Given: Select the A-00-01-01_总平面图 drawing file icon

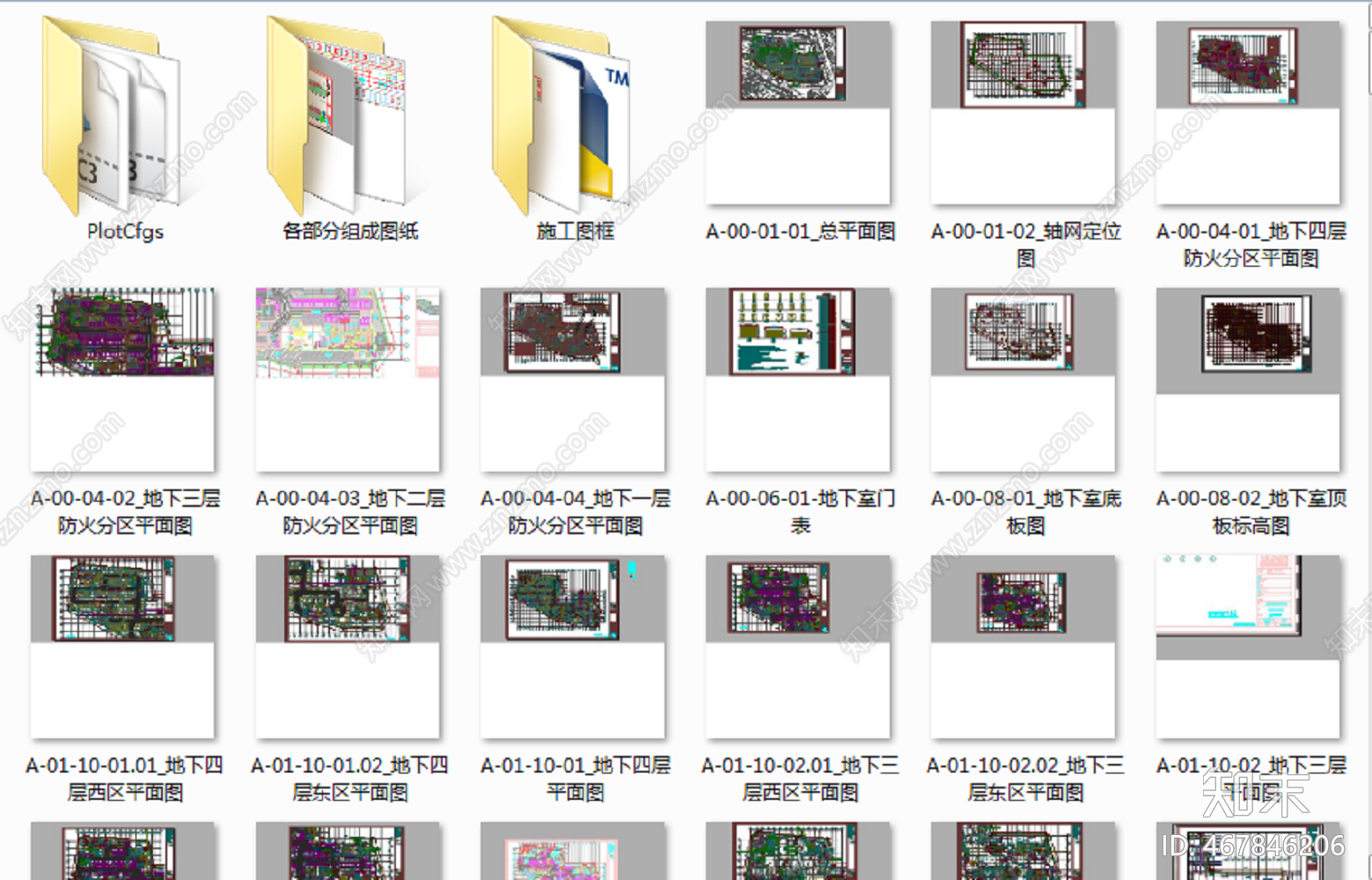Looking at the screenshot, I should pos(798,114).
